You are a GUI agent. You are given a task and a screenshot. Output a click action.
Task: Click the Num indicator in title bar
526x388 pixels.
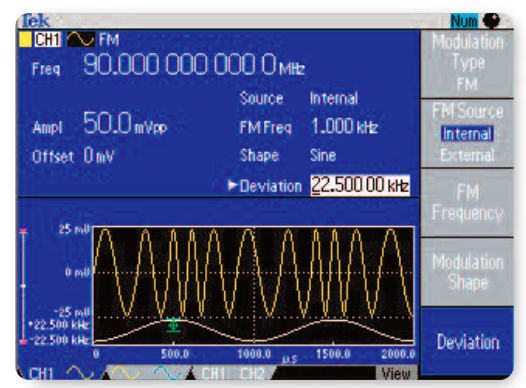464,21
